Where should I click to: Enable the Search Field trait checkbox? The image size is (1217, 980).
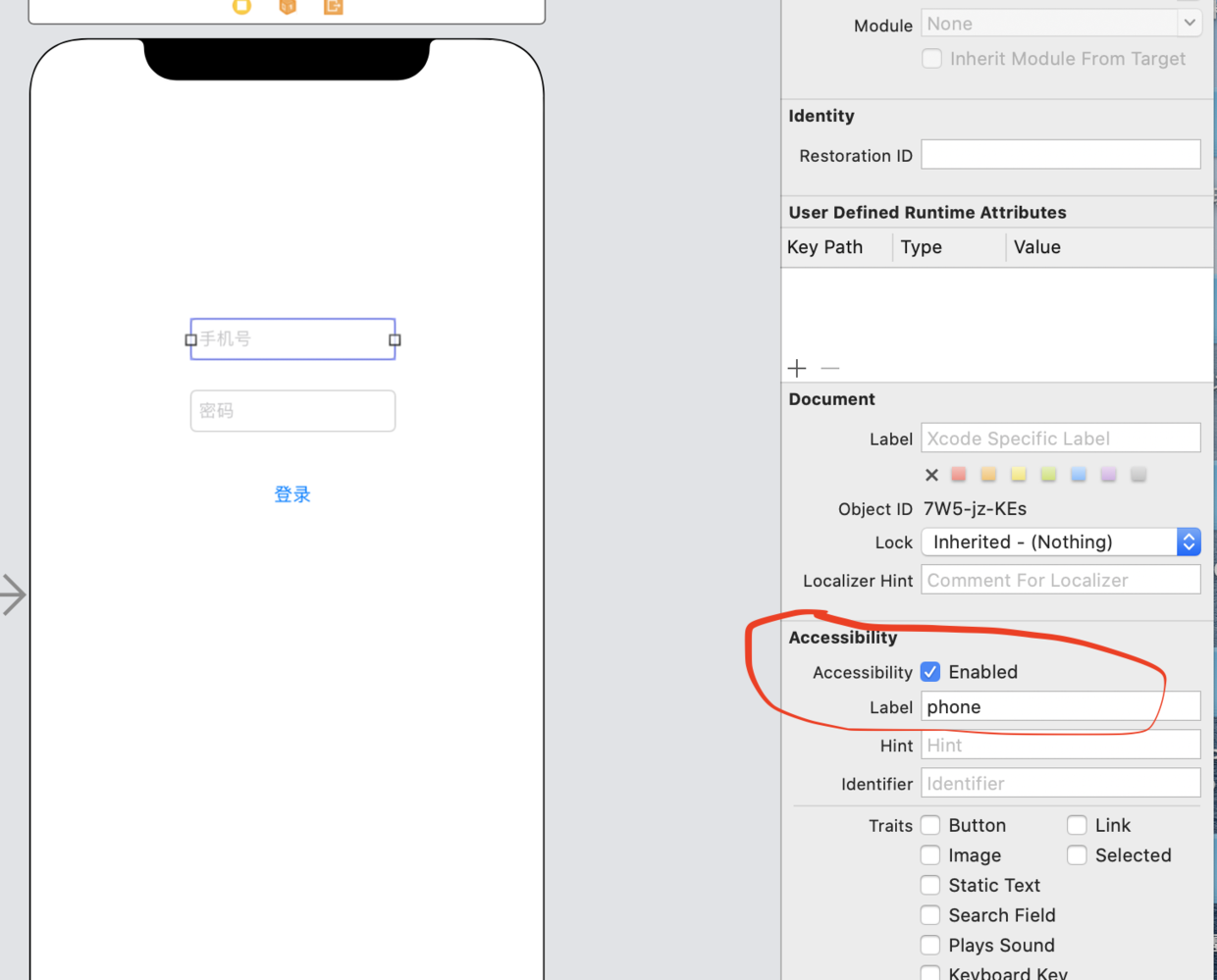(930, 915)
